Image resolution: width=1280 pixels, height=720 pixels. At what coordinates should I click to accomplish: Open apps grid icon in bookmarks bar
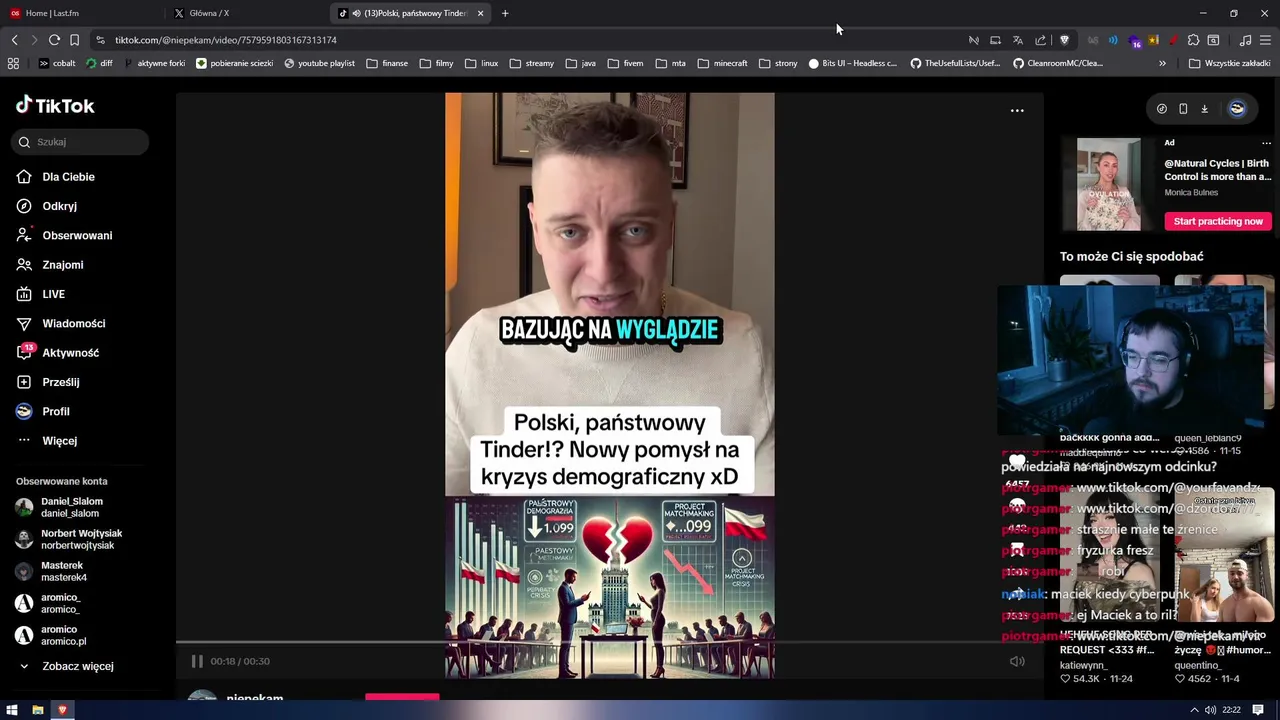(13, 63)
